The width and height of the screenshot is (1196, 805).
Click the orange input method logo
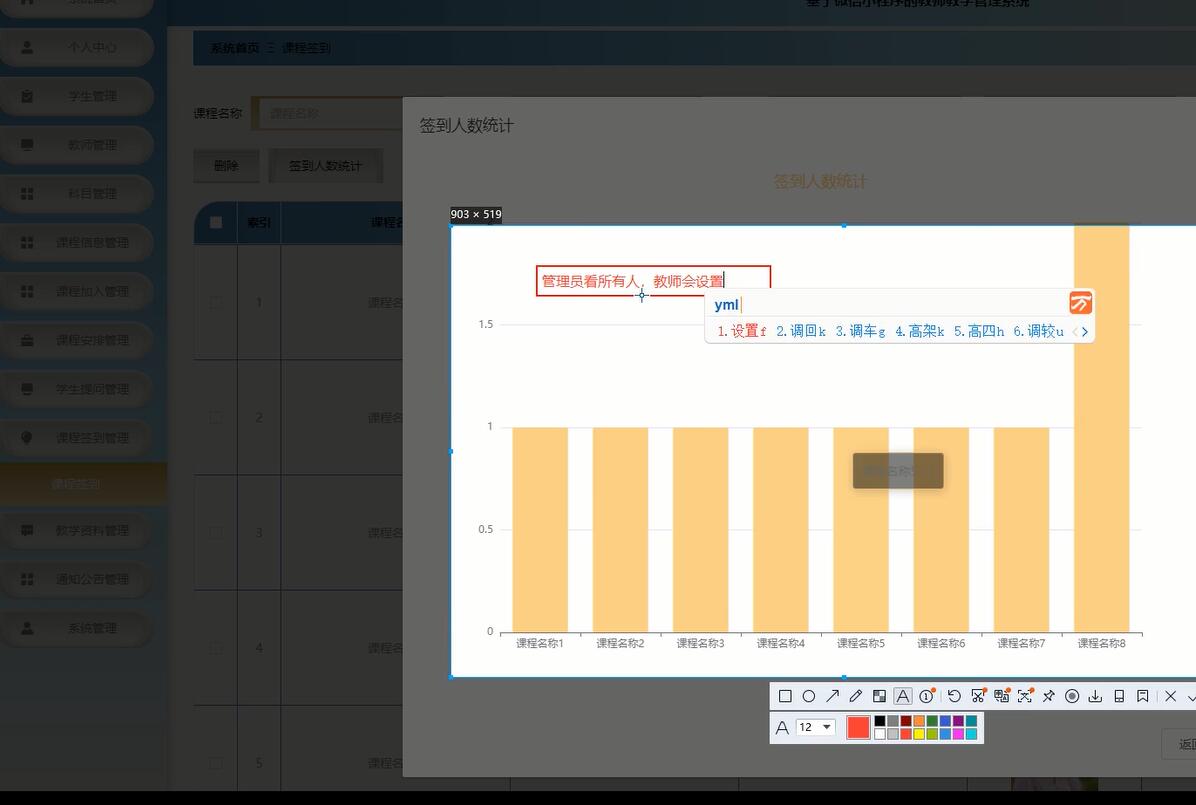1080,303
